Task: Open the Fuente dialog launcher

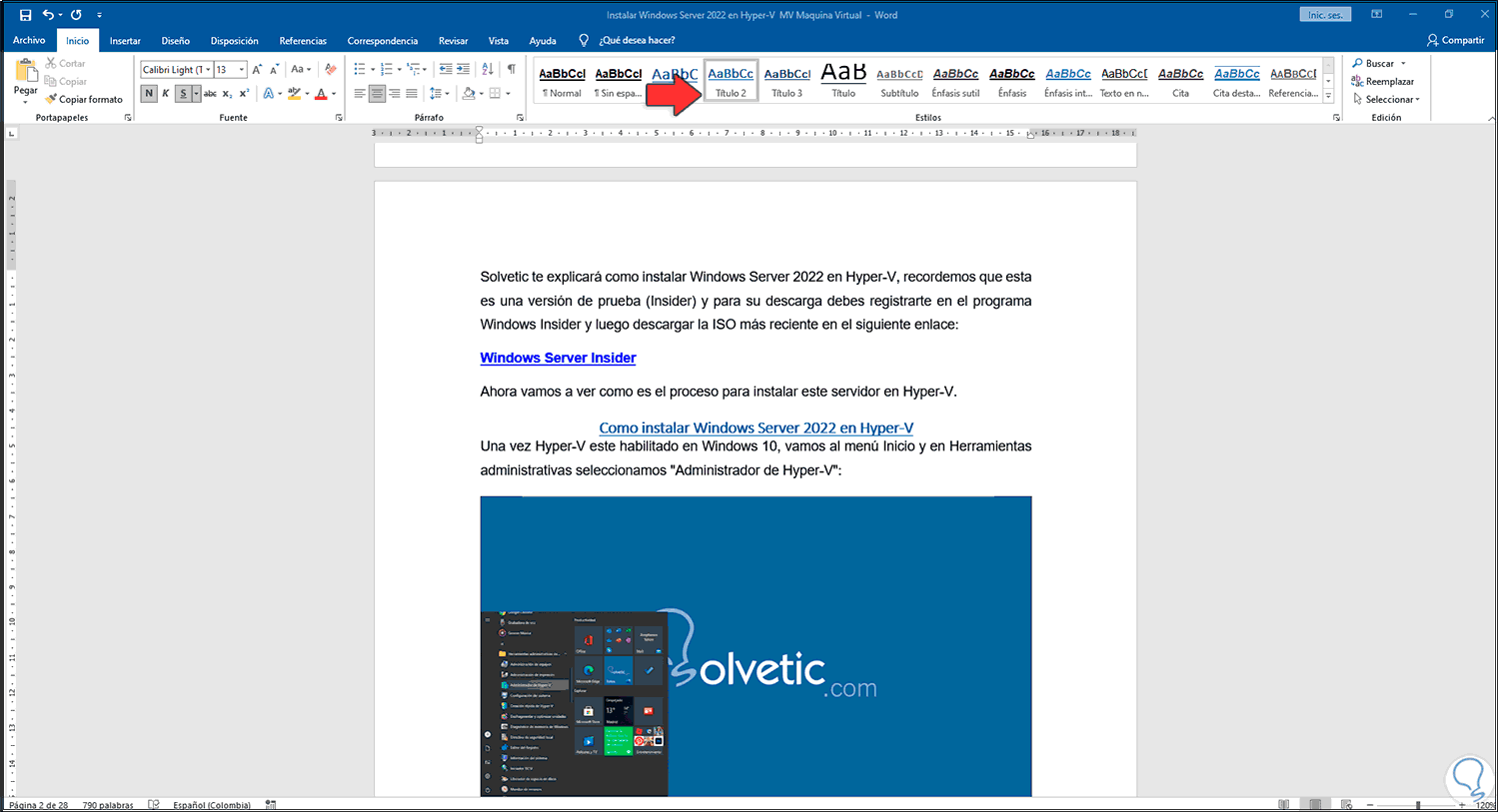Action: coord(339,118)
